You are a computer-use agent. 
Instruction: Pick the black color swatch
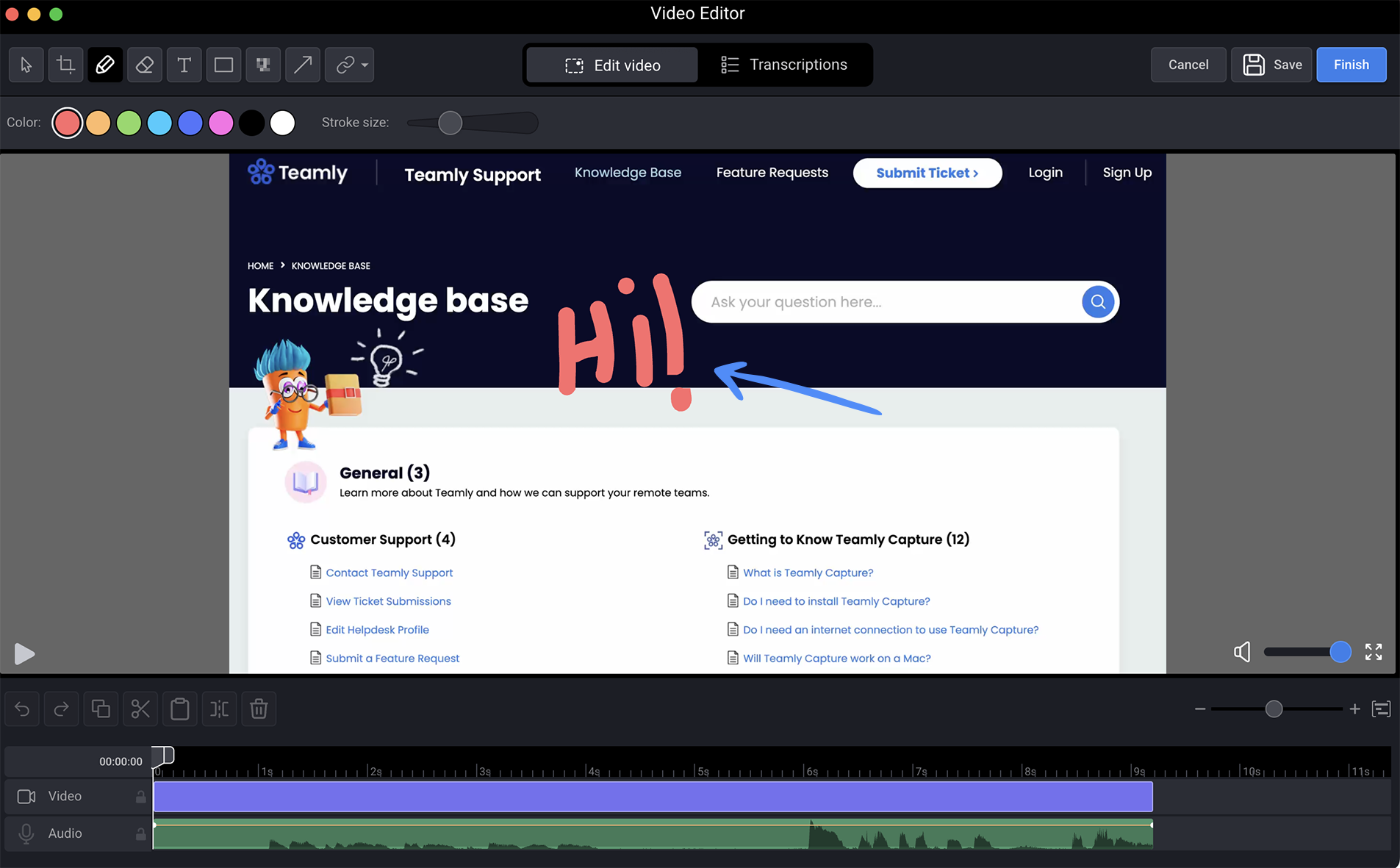click(x=252, y=123)
